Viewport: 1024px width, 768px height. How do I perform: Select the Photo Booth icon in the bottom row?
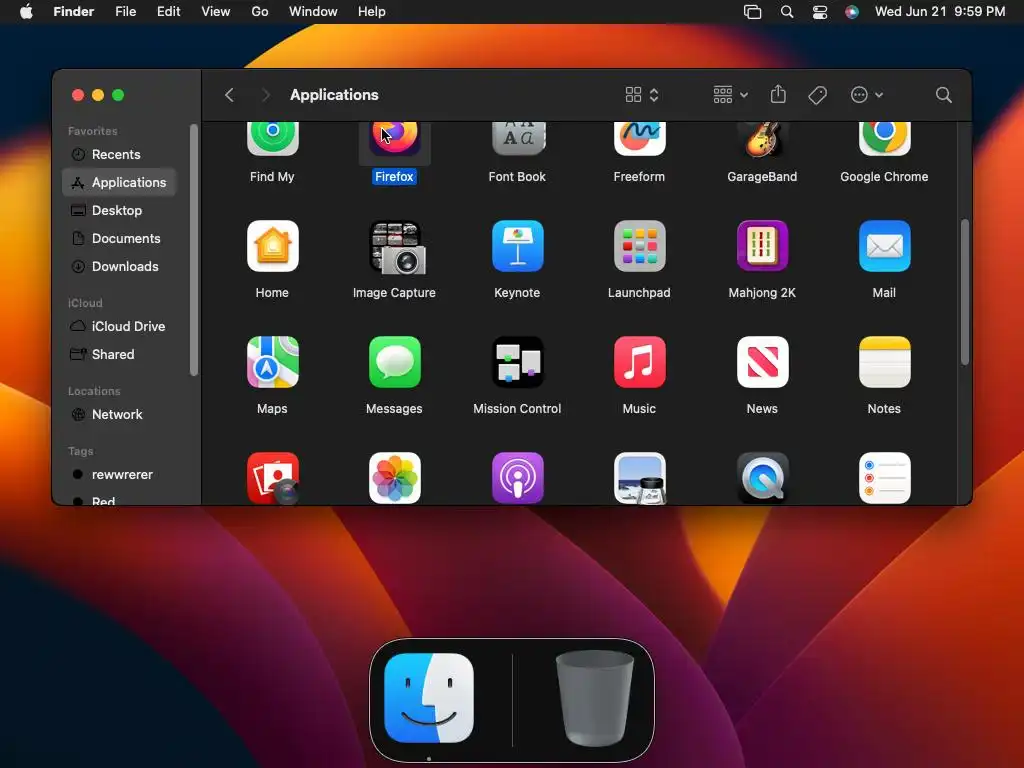point(272,478)
